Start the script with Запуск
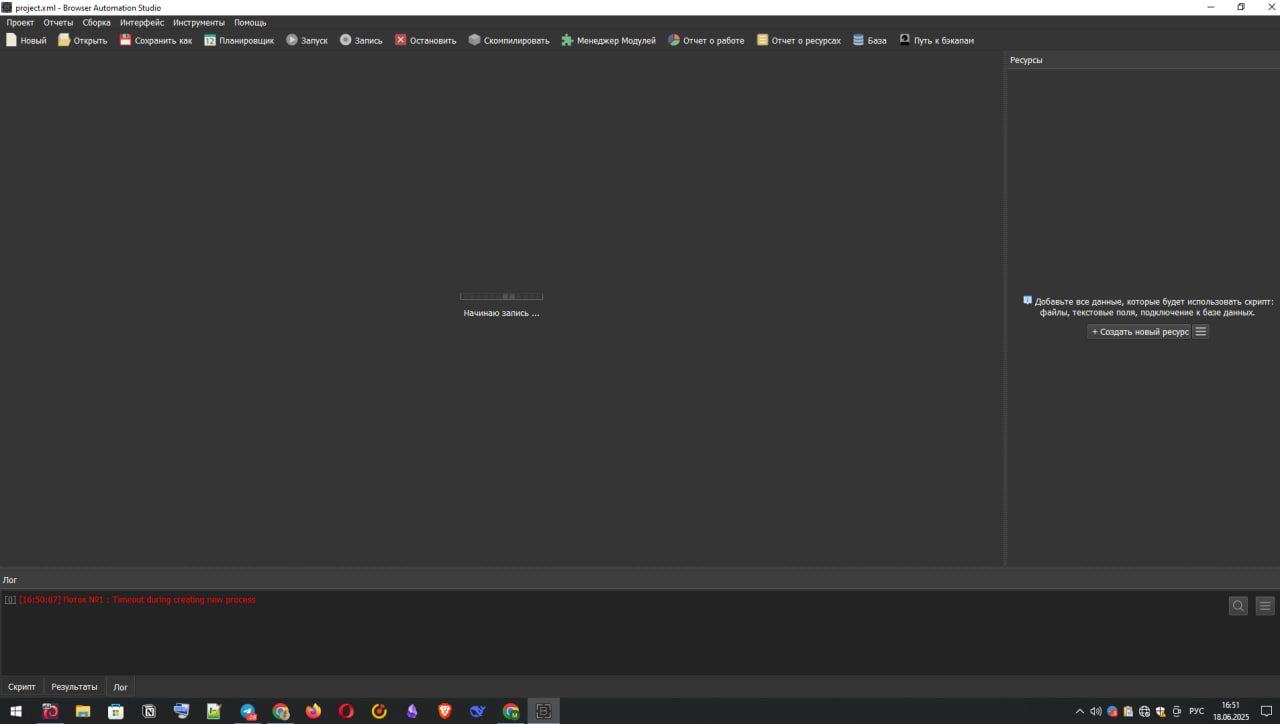1280x724 pixels. coord(292,40)
